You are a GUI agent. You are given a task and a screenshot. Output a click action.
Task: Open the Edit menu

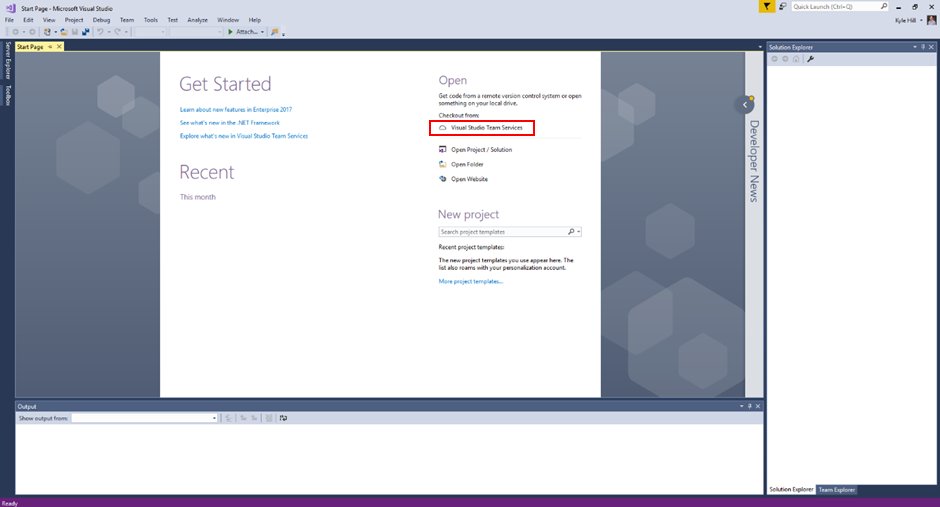[x=28, y=20]
